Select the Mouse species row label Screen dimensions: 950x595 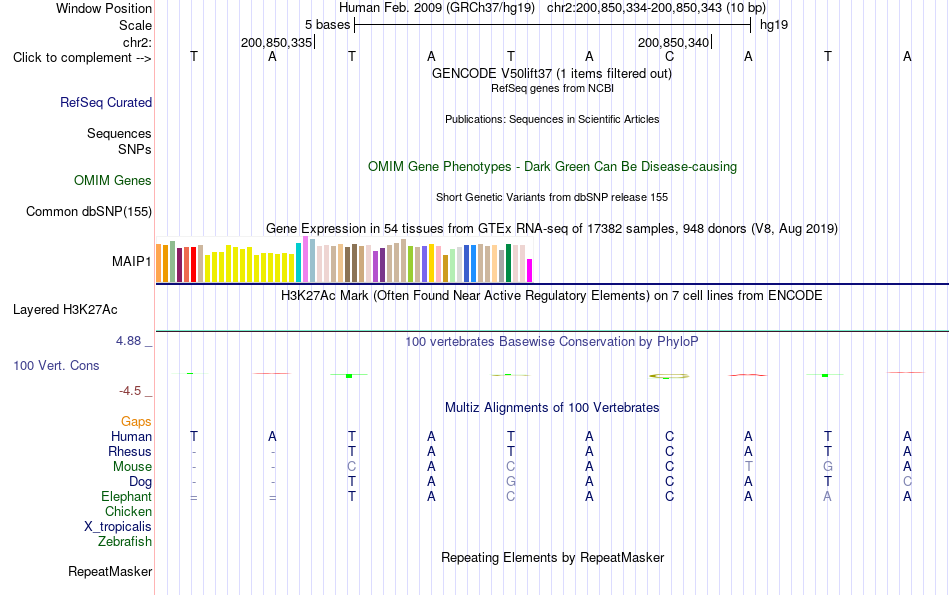click(133, 467)
